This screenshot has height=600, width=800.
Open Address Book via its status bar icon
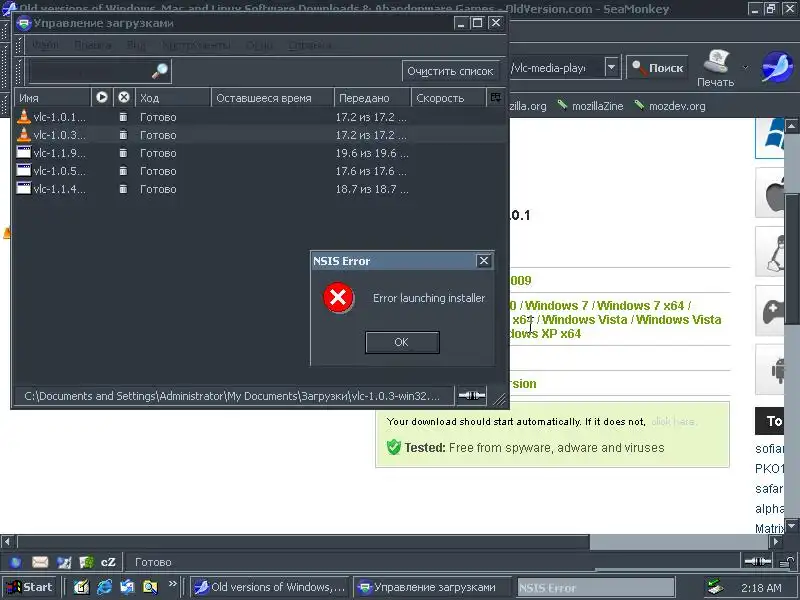point(86,562)
